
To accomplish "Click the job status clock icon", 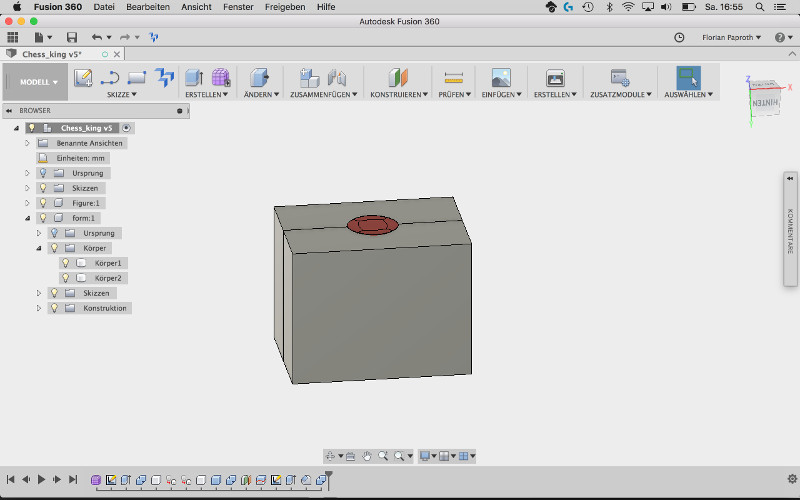I will pos(680,37).
